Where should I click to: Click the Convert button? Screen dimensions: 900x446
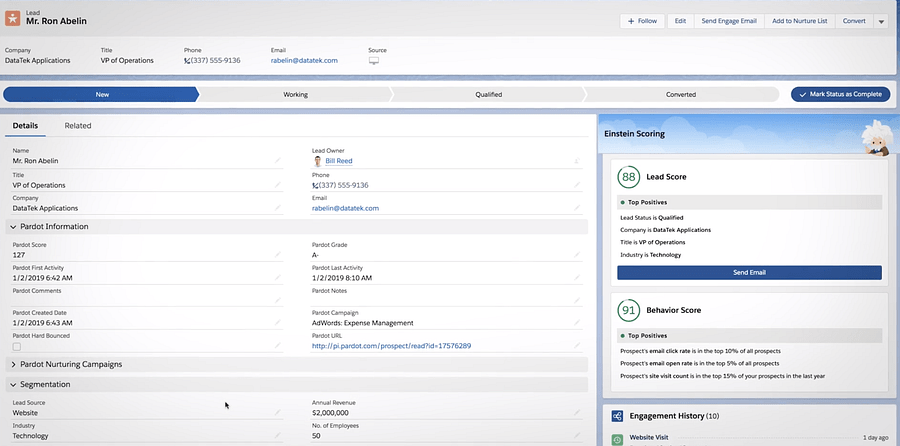854,21
